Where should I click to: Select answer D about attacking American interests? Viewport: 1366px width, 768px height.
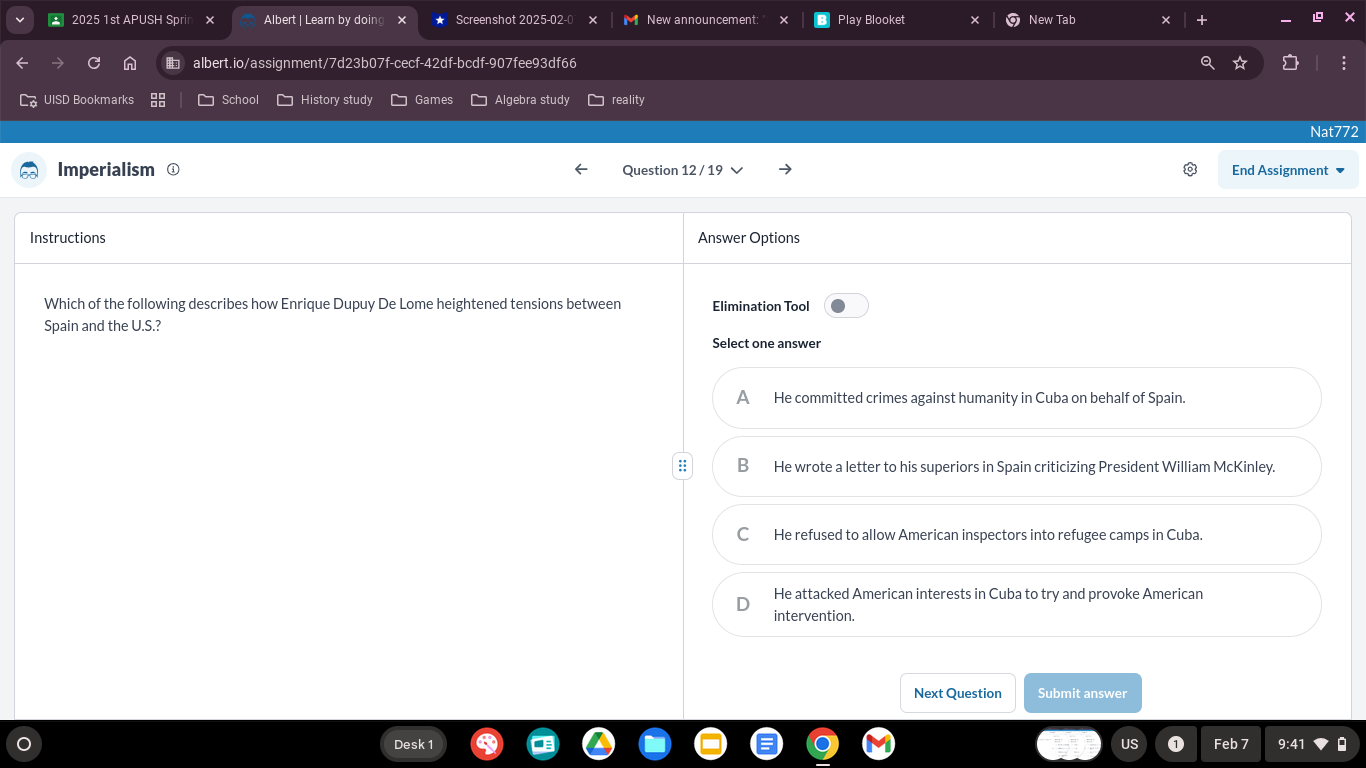click(x=1016, y=605)
